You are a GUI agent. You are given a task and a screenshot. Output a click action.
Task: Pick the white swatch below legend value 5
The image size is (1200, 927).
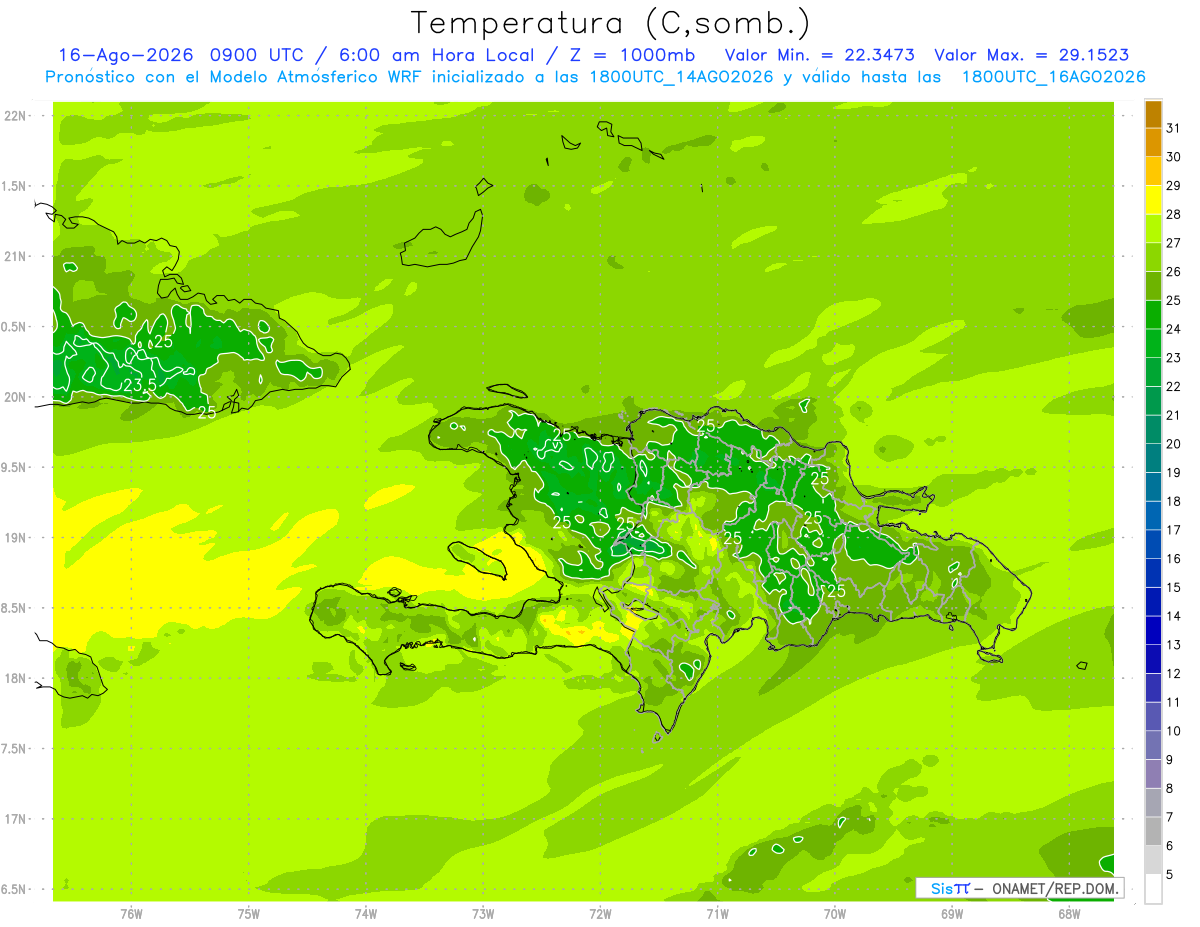(1153, 889)
